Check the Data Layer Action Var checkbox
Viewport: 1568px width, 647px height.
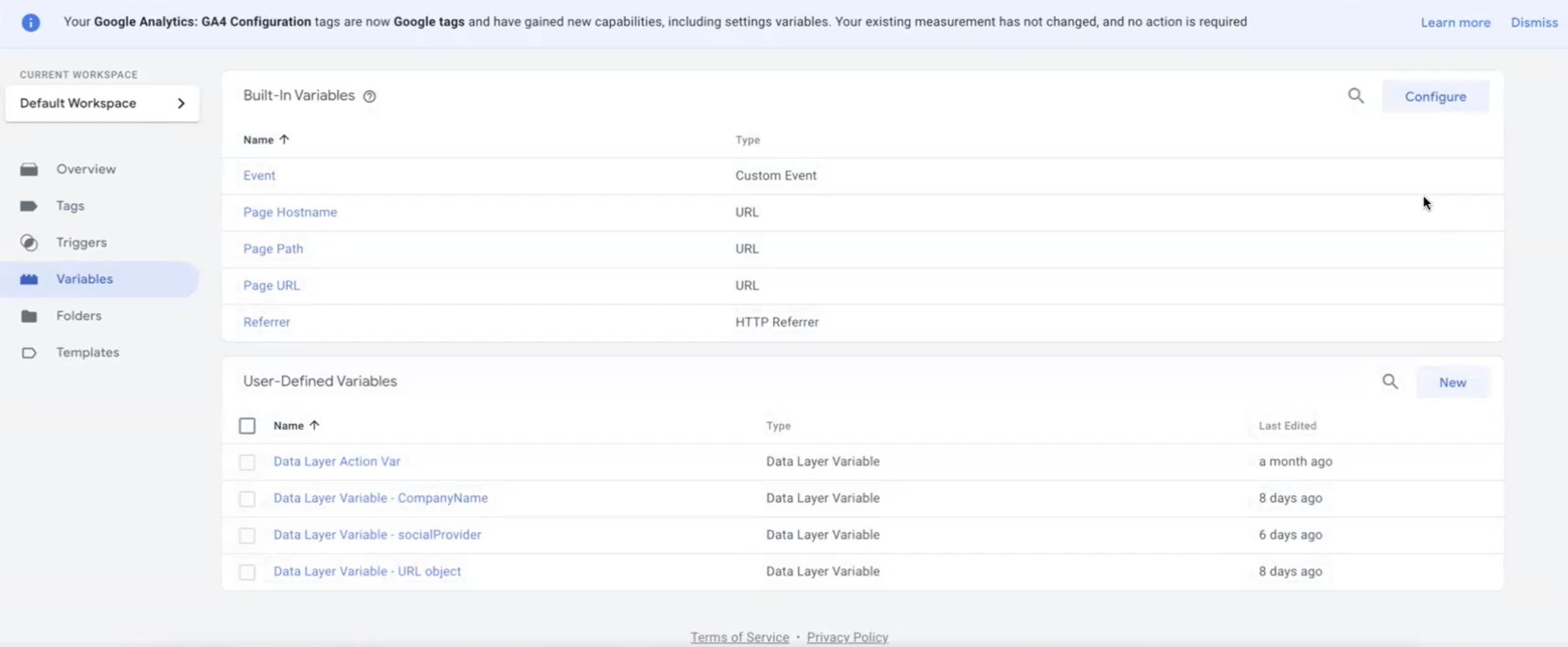click(x=247, y=462)
